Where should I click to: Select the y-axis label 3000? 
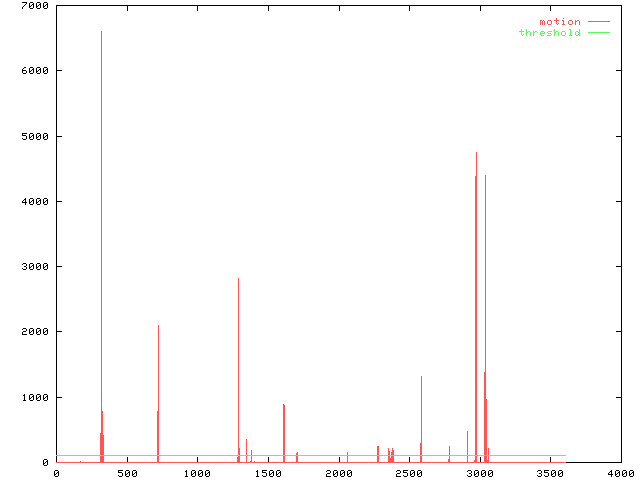click(35, 267)
